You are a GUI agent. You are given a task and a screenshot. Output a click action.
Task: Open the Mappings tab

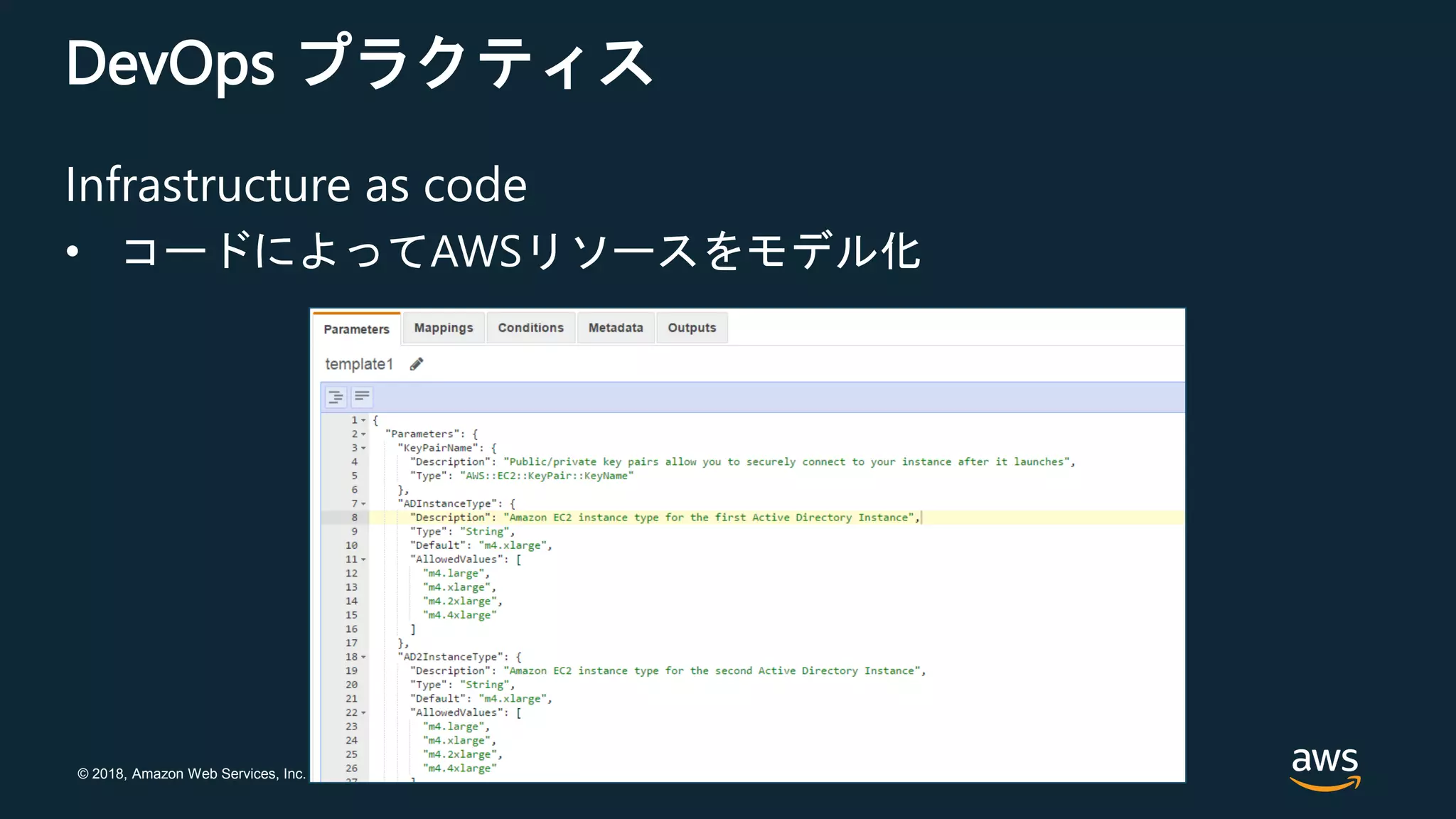pyautogui.click(x=444, y=328)
